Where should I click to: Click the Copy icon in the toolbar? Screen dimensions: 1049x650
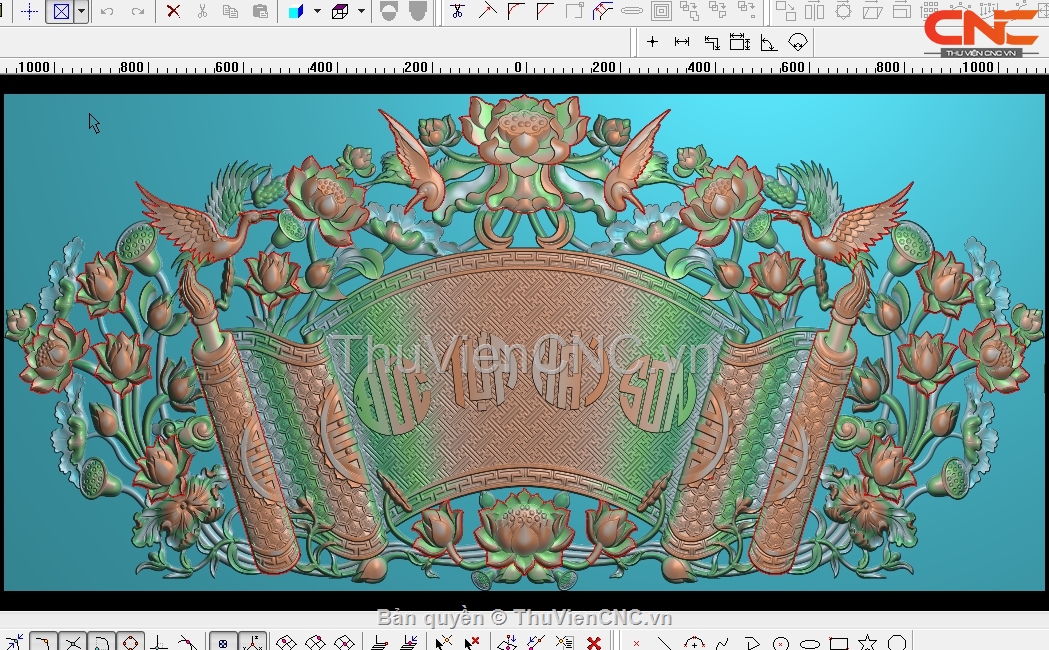[230, 12]
